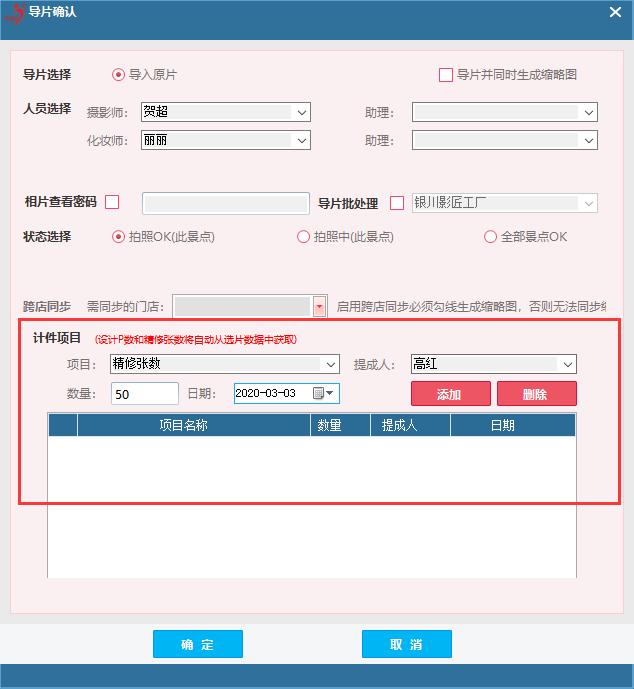The height and width of the screenshot is (689, 634).
Task: Enable 导片并同时生成缩略图 checkbox
Action: 446,75
